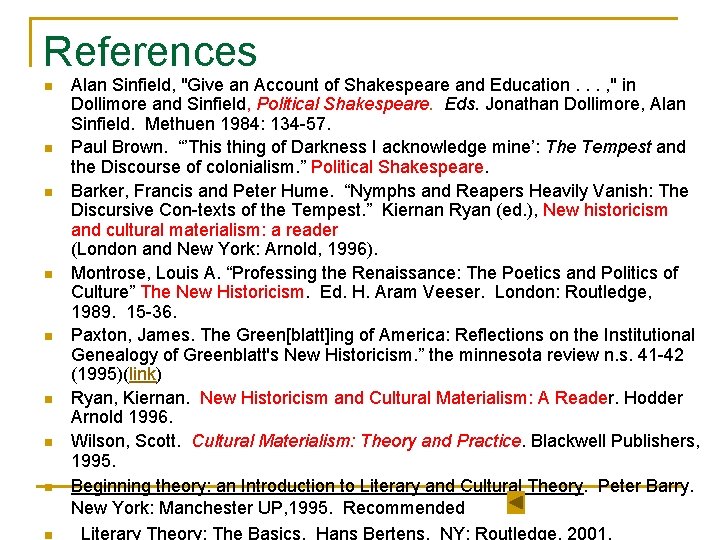
Task: Click the word 'Recommended'
Action: tap(404, 508)
